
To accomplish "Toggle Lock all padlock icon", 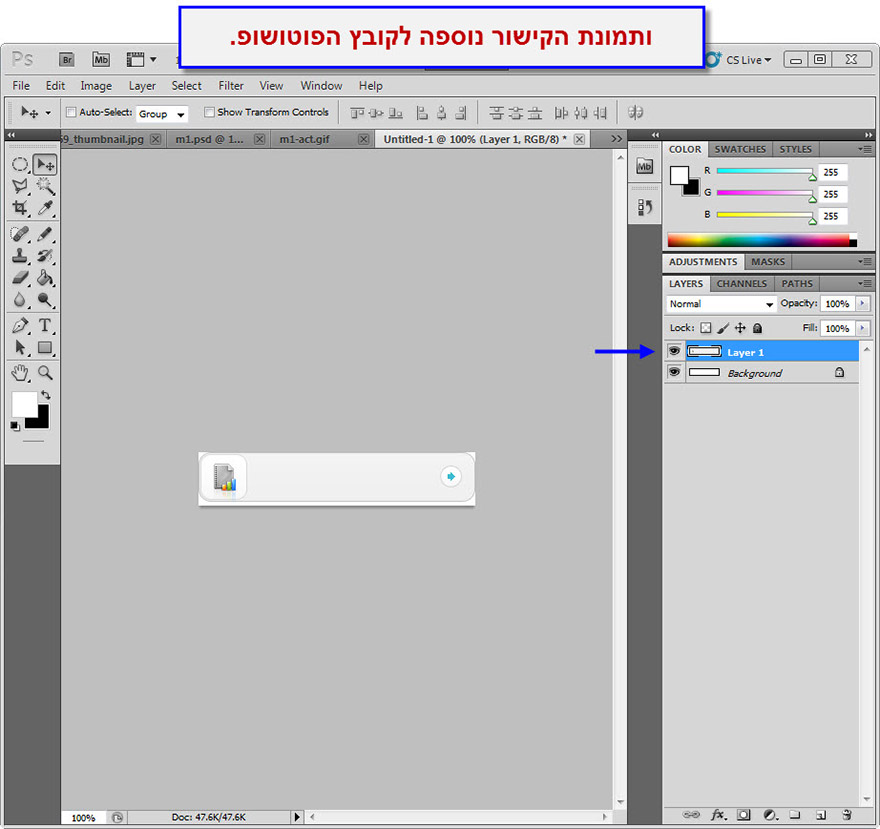I will (x=757, y=328).
